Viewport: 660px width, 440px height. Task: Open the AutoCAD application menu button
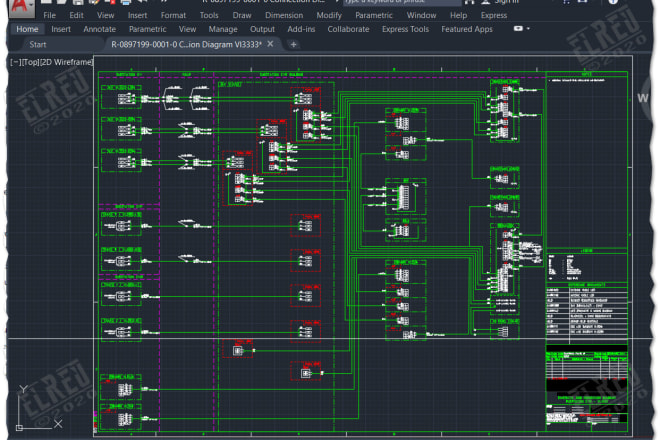tap(22, 8)
